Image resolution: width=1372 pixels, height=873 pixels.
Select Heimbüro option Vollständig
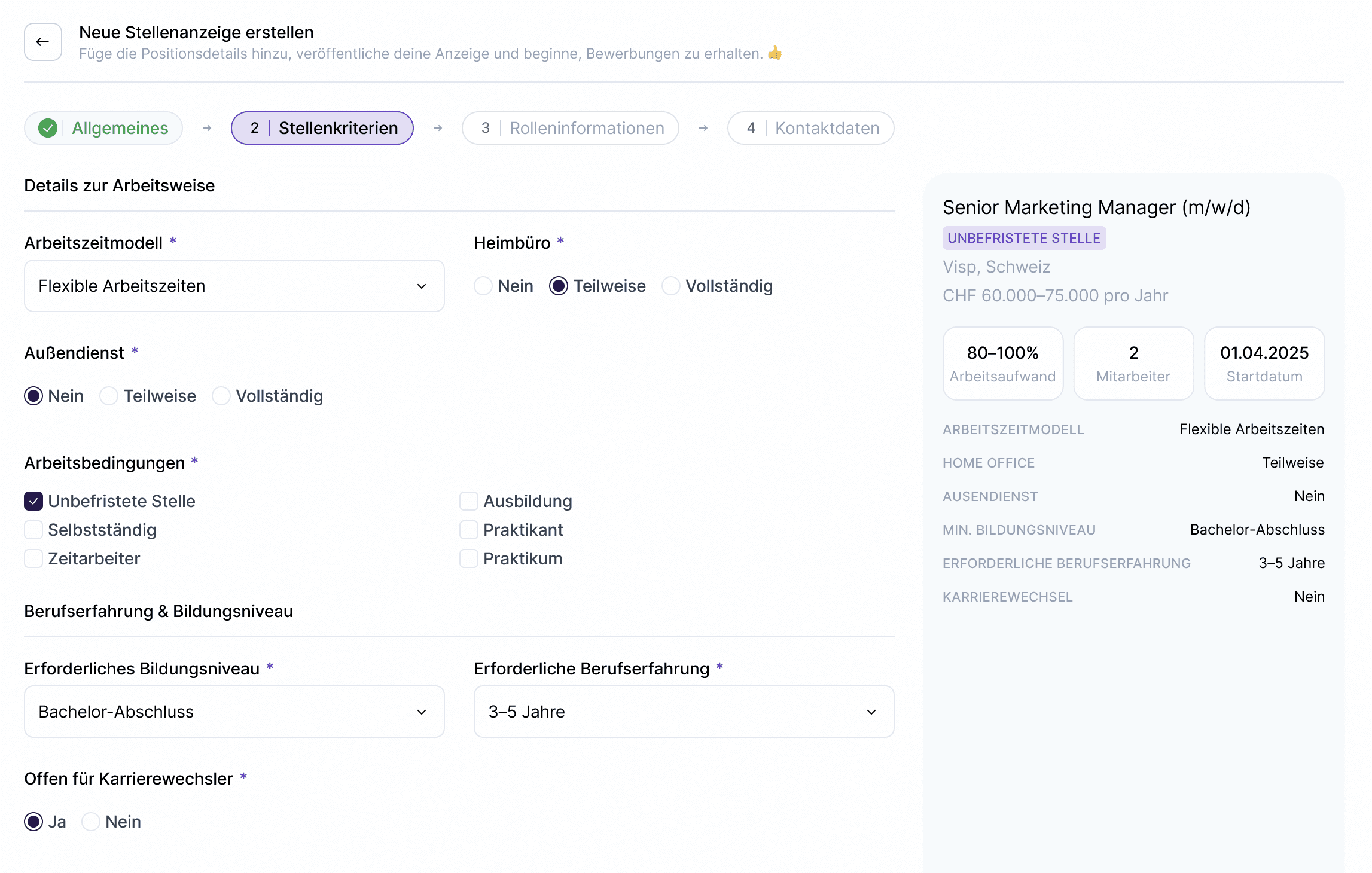[671, 286]
